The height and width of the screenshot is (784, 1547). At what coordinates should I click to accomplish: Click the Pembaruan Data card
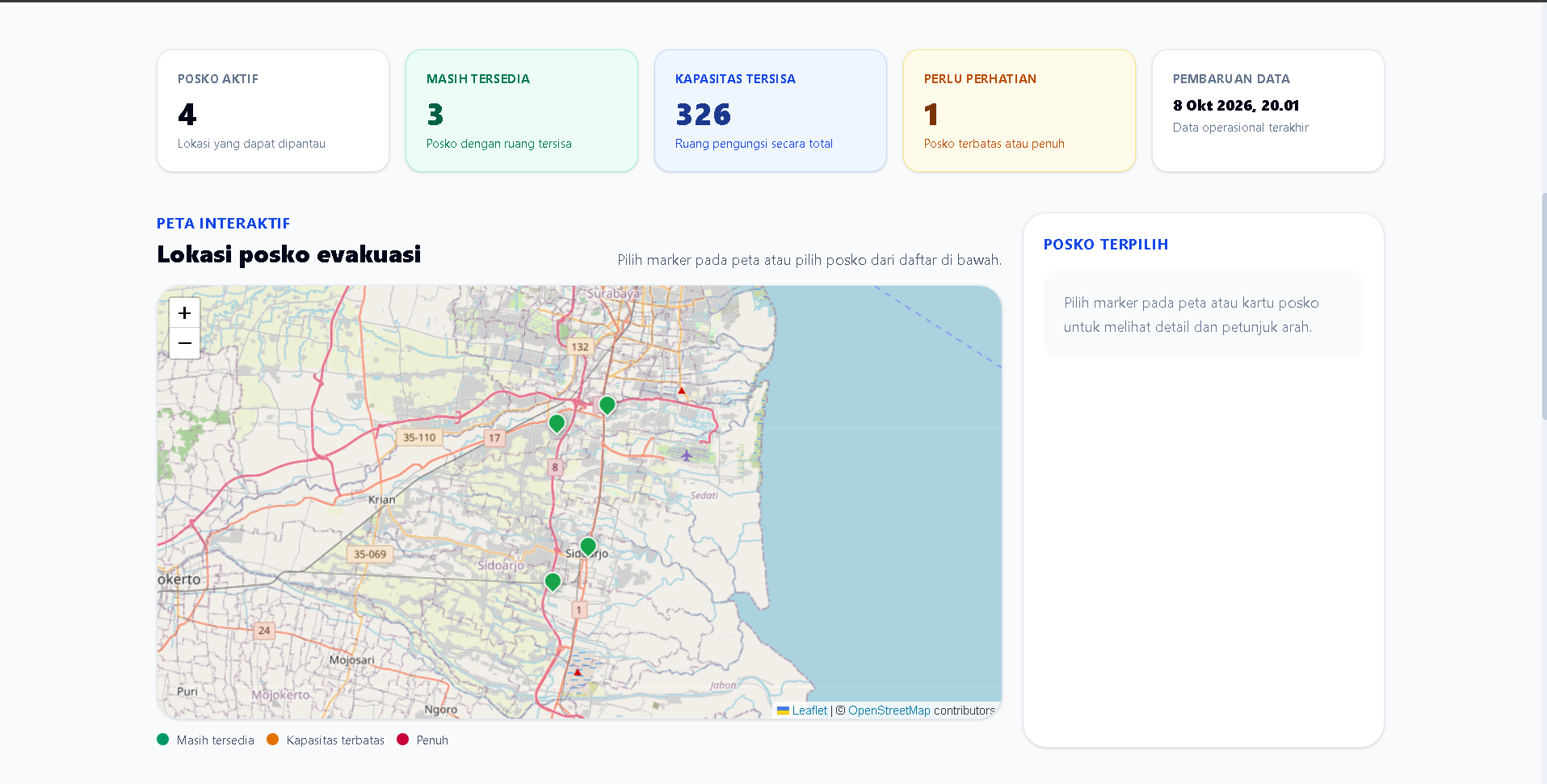pos(1268,111)
